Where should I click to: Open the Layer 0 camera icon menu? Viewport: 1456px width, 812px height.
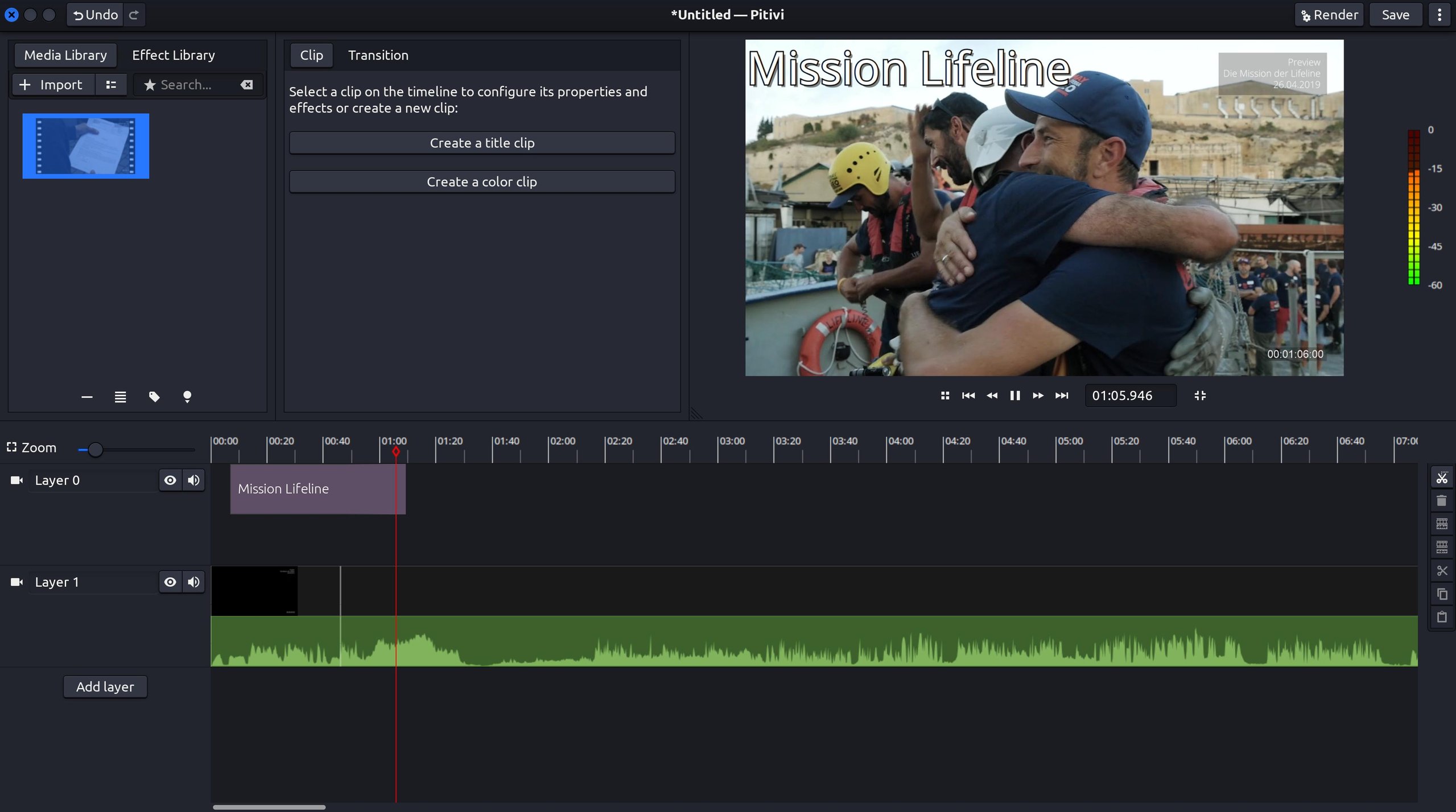click(x=17, y=480)
